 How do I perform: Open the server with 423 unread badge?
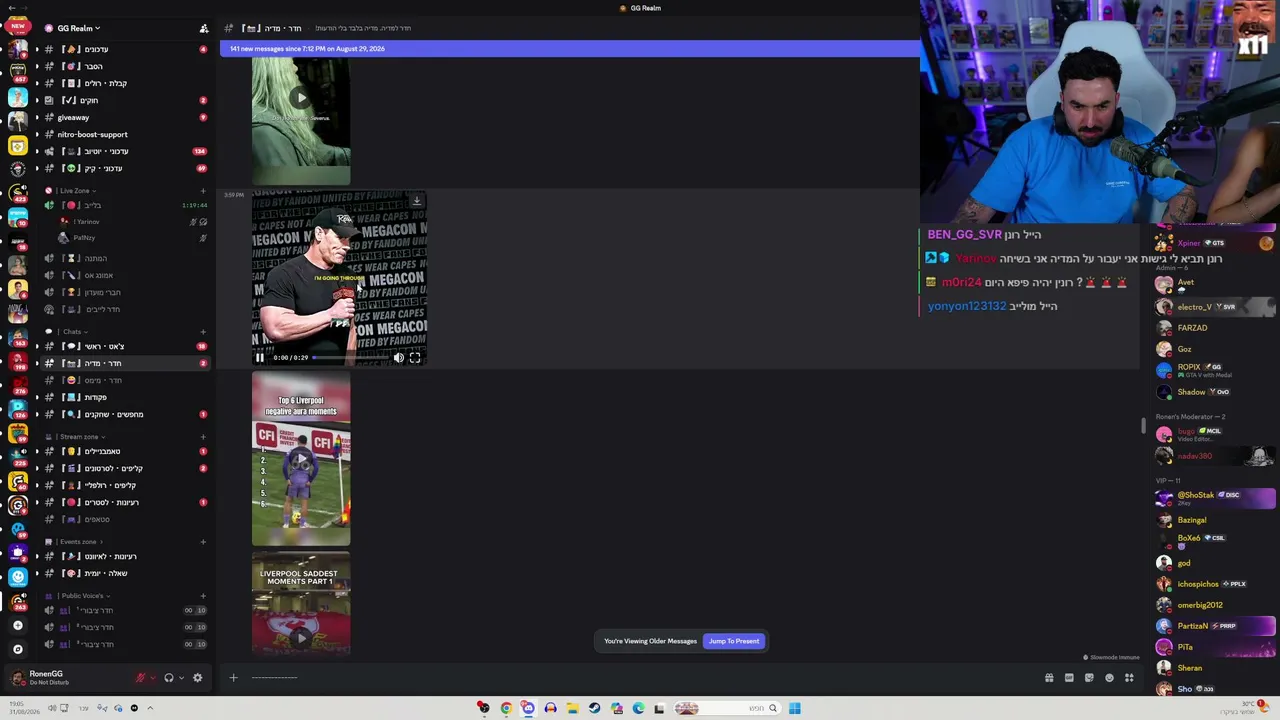pyautogui.click(x=17, y=193)
